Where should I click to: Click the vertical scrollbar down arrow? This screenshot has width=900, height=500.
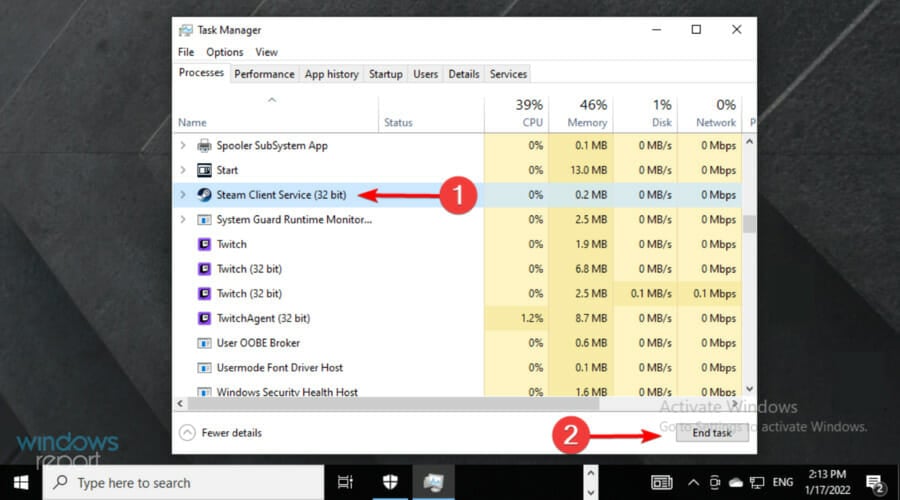coord(749,389)
